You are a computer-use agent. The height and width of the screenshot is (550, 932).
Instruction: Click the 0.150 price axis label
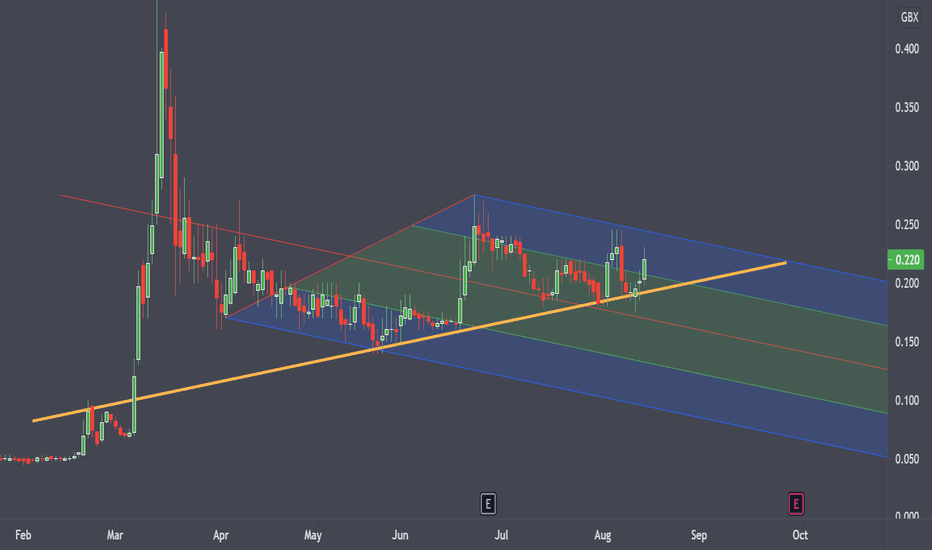(907, 342)
